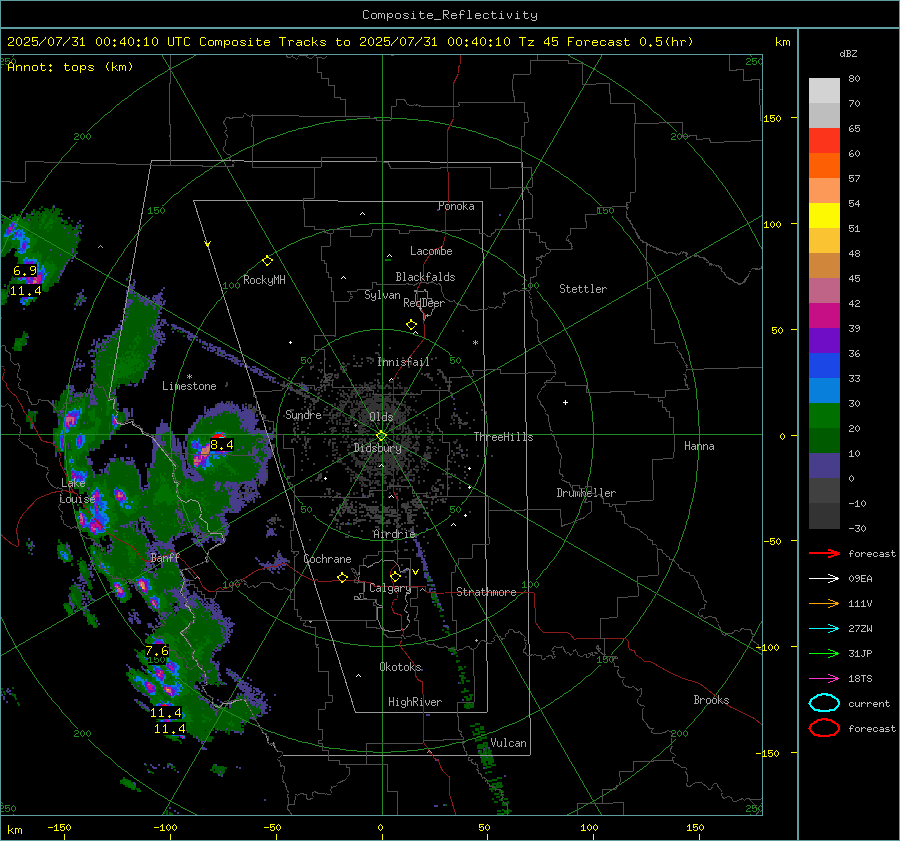This screenshot has width=900, height=841.
Task: Click the yellow diamond marker above RedDeer
Action: (411, 325)
